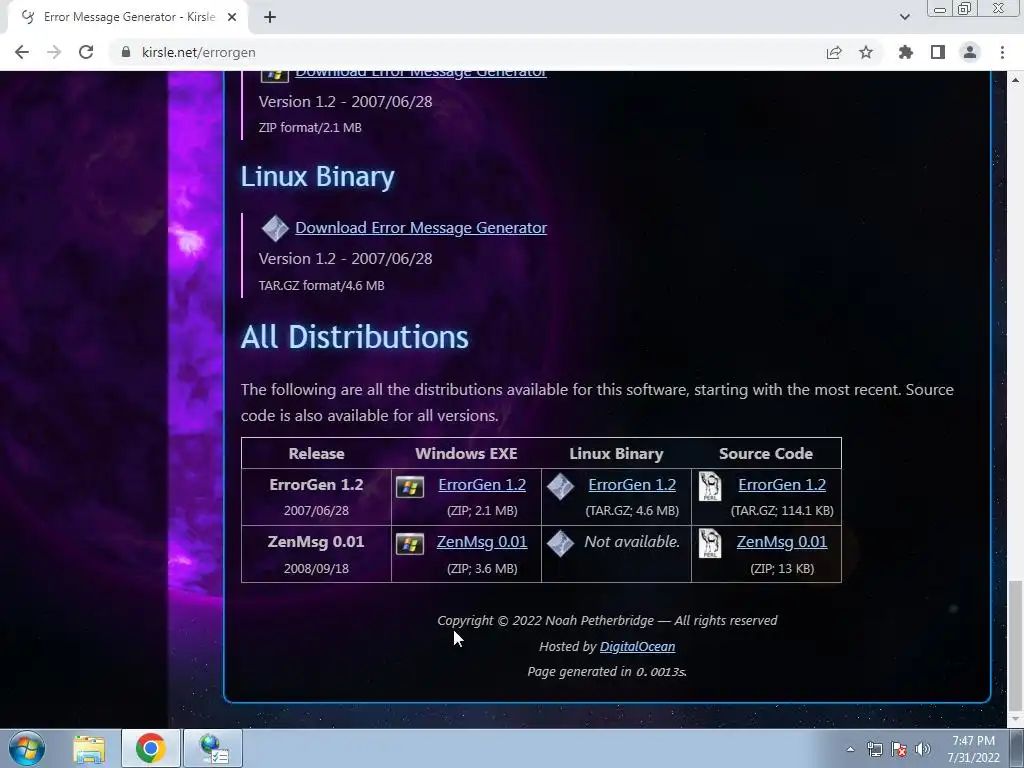Select the Error Message Generator tab
The width and height of the screenshot is (1024, 768).
tap(128, 17)
